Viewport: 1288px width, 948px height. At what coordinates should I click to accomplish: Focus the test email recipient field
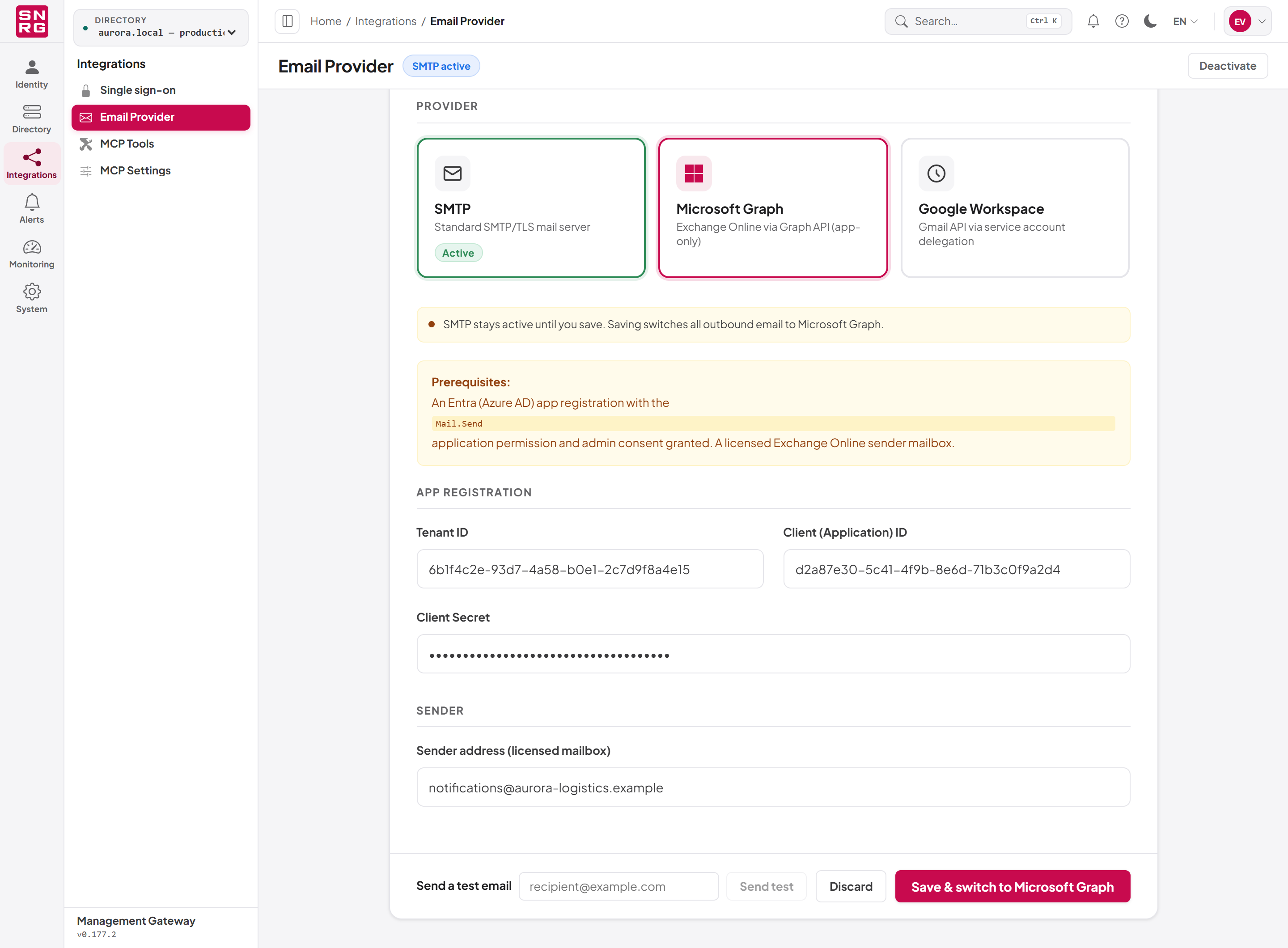619,886
